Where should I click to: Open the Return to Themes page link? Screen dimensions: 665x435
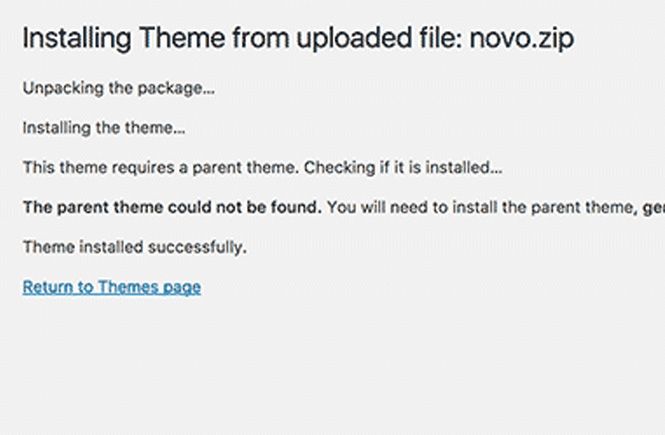pyautogui.click(x=112, y=287)
